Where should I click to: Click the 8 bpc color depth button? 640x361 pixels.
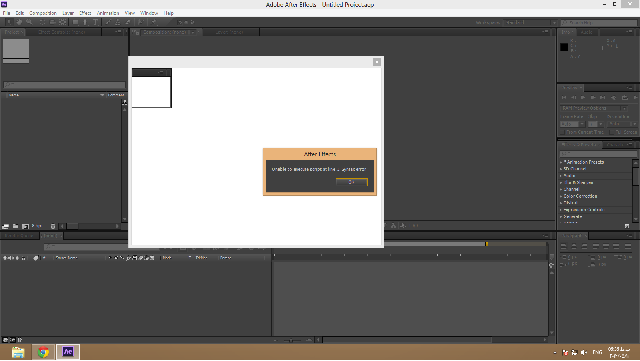tap(37, 226)
